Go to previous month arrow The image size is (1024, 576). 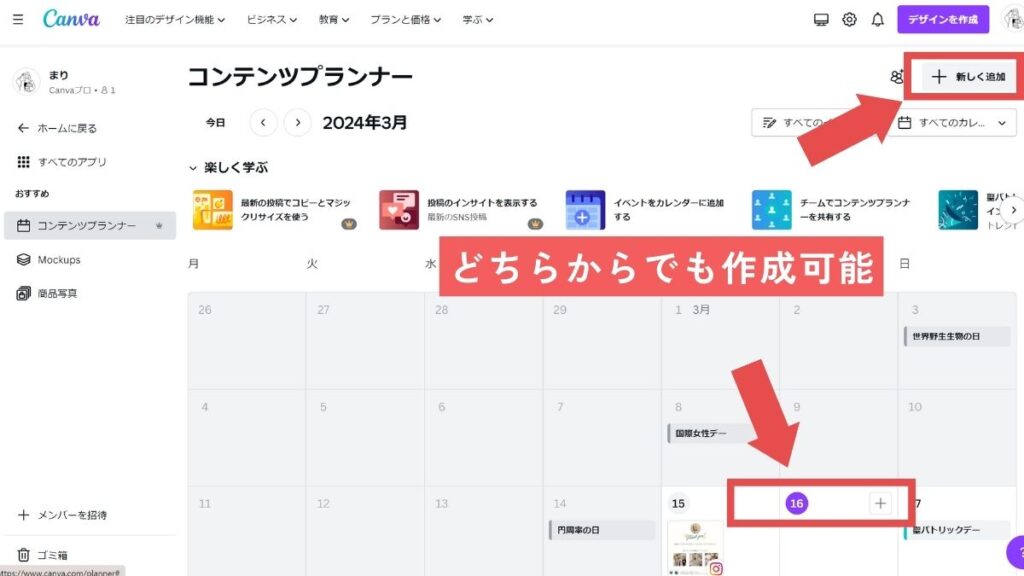click(x=263, y=123)
